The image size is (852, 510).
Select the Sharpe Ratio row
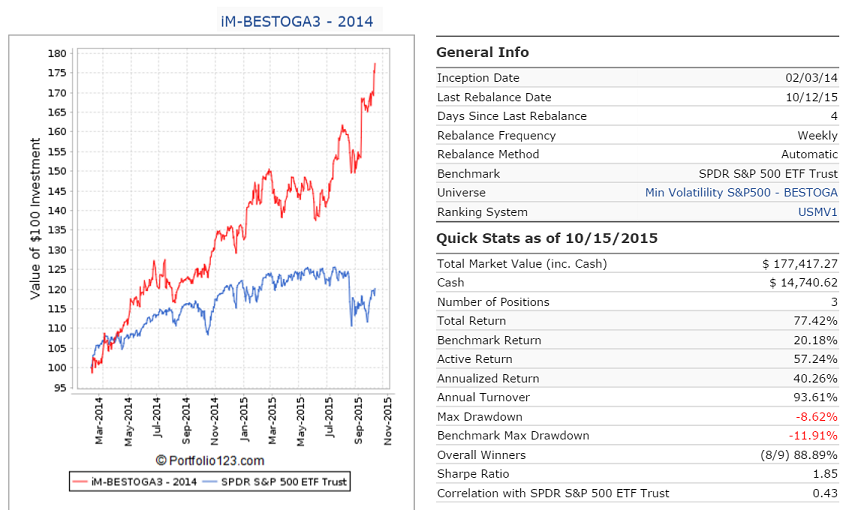point(637,474)
